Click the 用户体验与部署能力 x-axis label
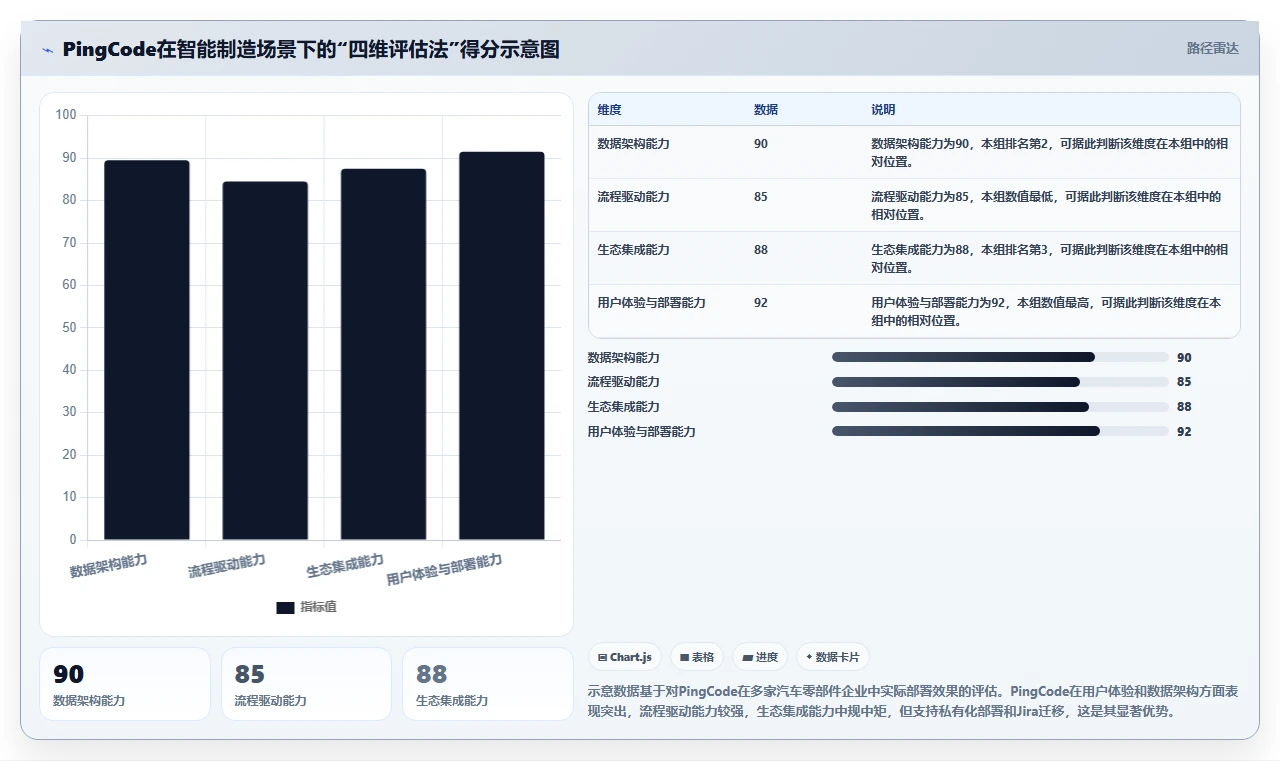The image size is (1280, 761). (444, 570)
